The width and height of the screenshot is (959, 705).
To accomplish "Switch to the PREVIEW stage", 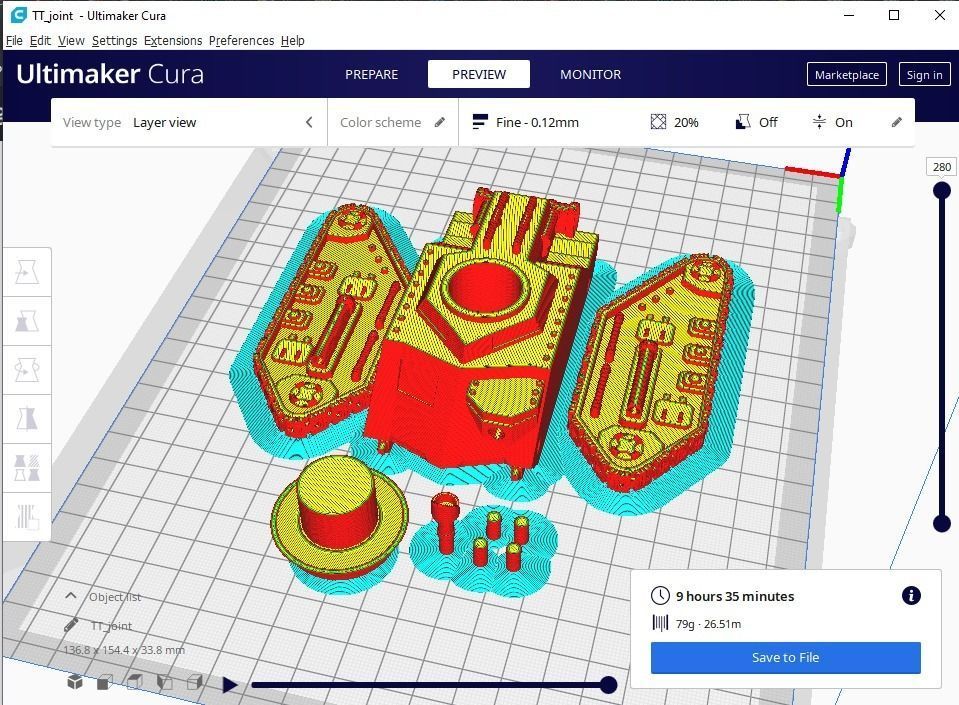I will pyautogui.click(x=479, y=74).
